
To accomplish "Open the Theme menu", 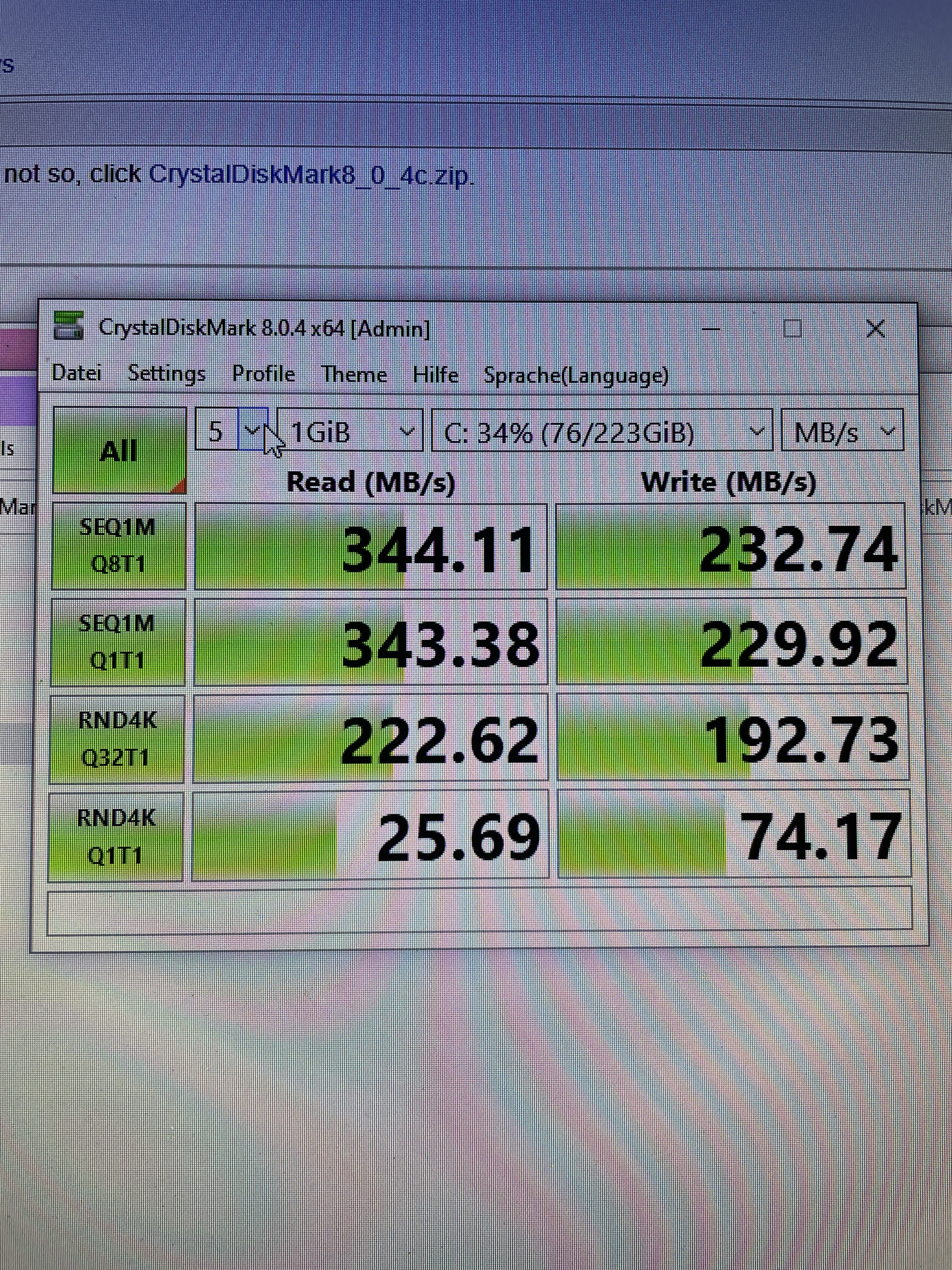I will click(x=354, y=375).
